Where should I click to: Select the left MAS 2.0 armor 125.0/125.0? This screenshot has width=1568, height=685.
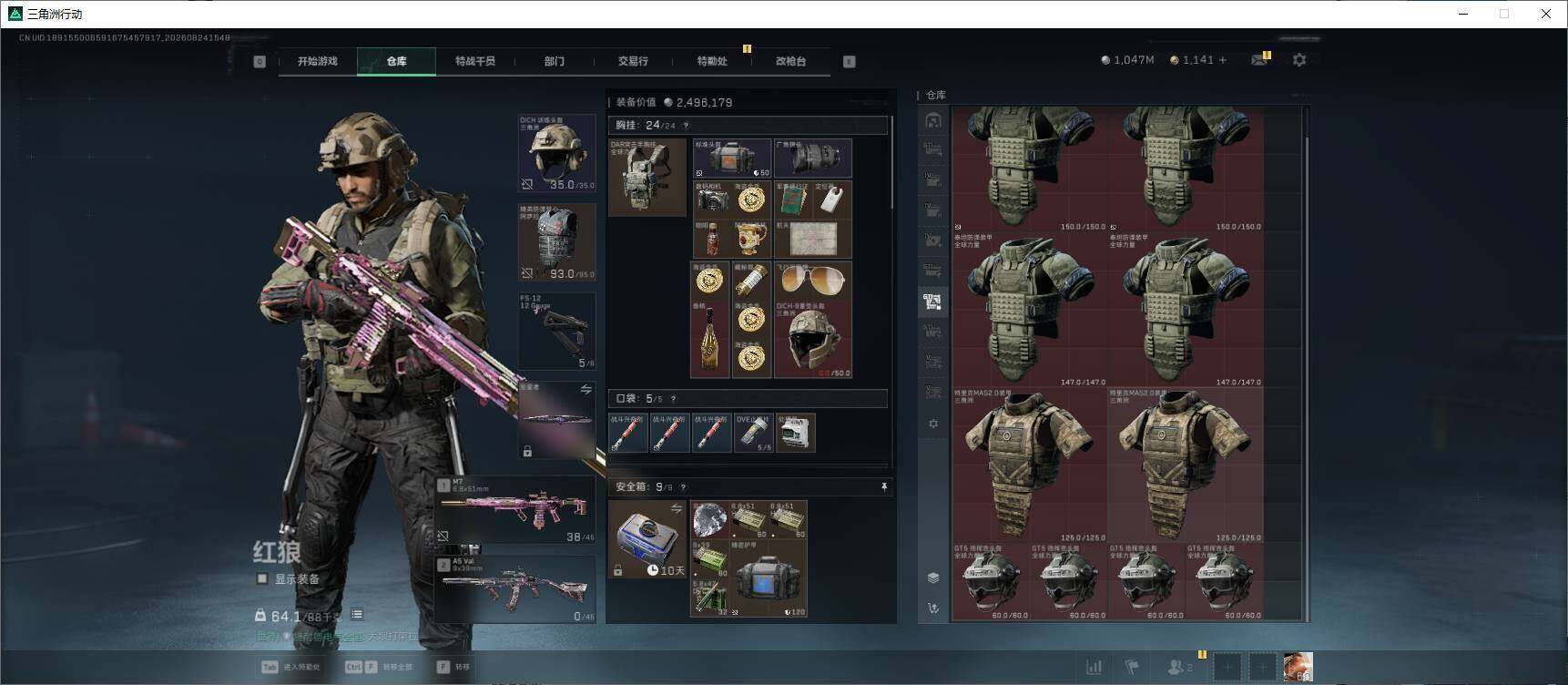1030,465
